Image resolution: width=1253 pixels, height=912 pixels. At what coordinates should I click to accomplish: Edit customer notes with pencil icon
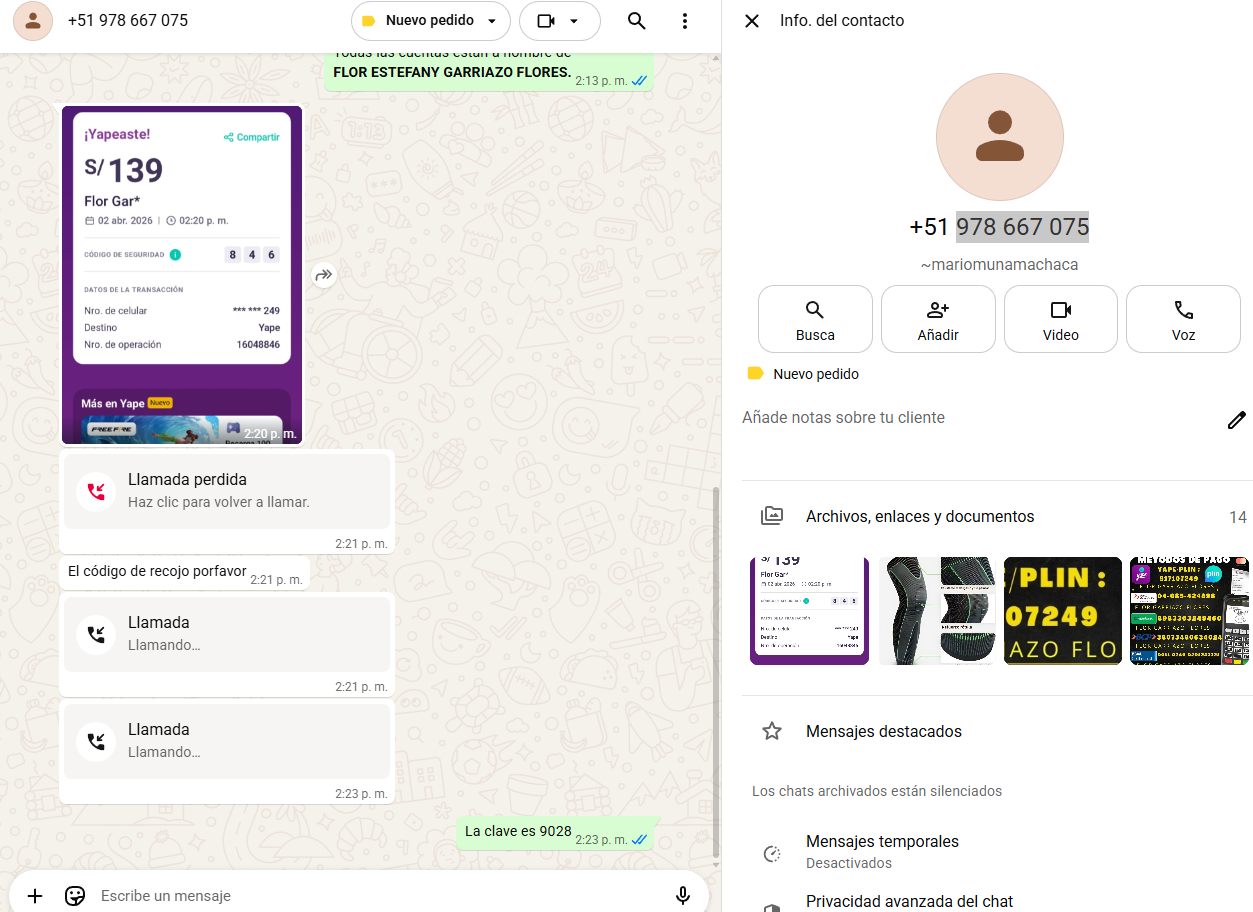[x=1236, y=420]
